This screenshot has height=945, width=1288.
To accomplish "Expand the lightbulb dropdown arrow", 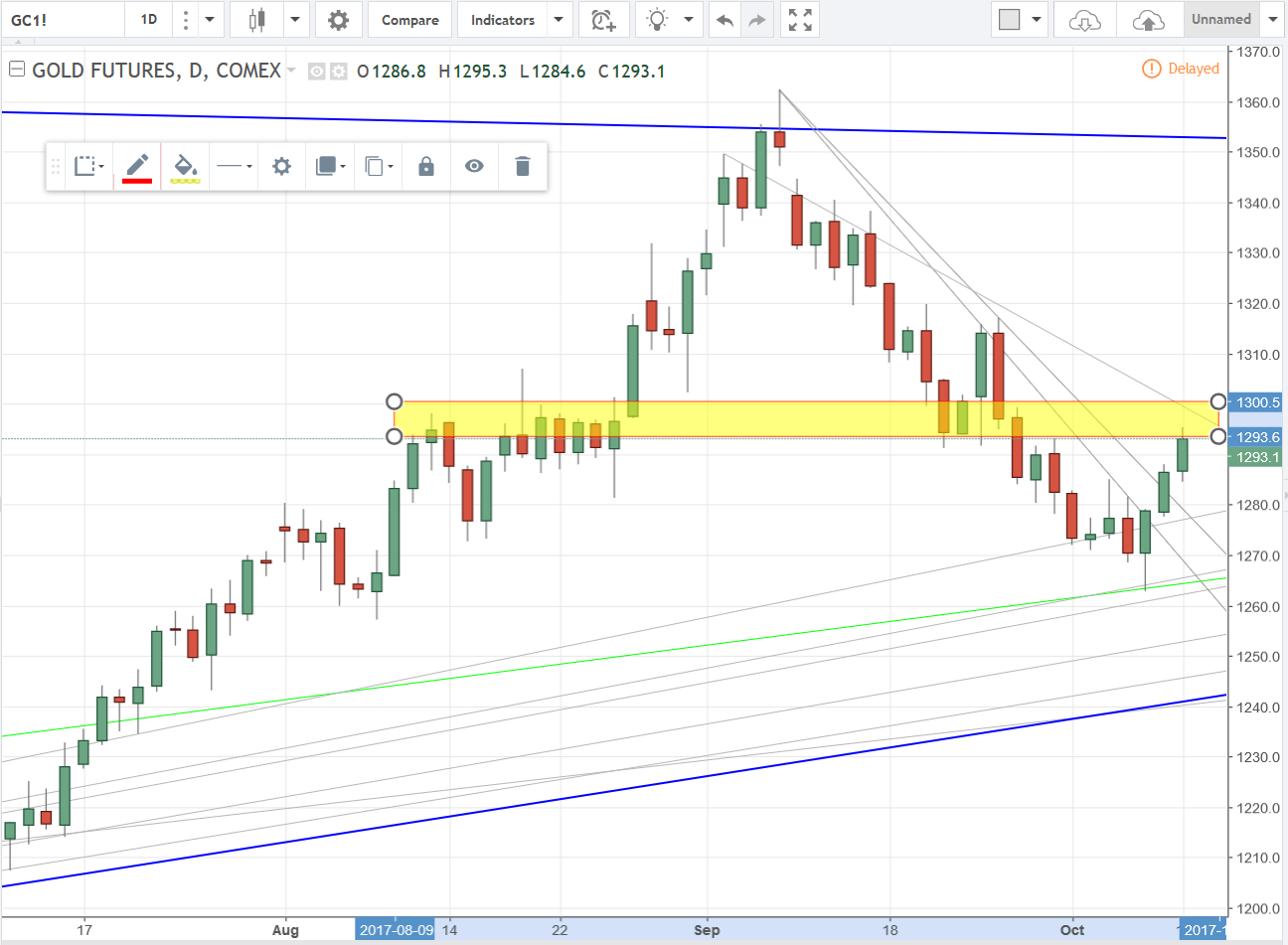I will 690,20.
